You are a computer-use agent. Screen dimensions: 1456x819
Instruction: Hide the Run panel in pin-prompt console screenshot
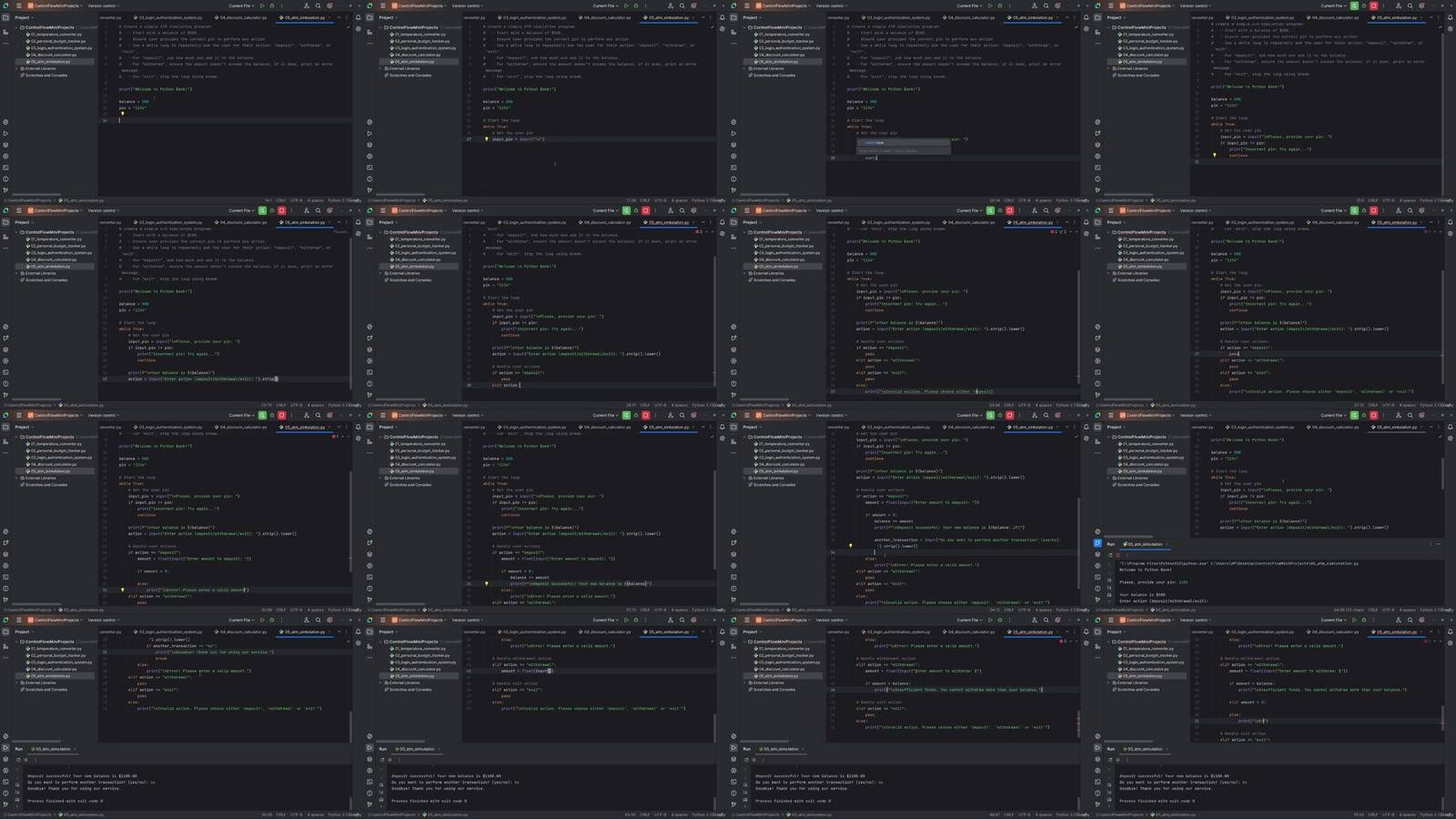[x=1439, y=544]
